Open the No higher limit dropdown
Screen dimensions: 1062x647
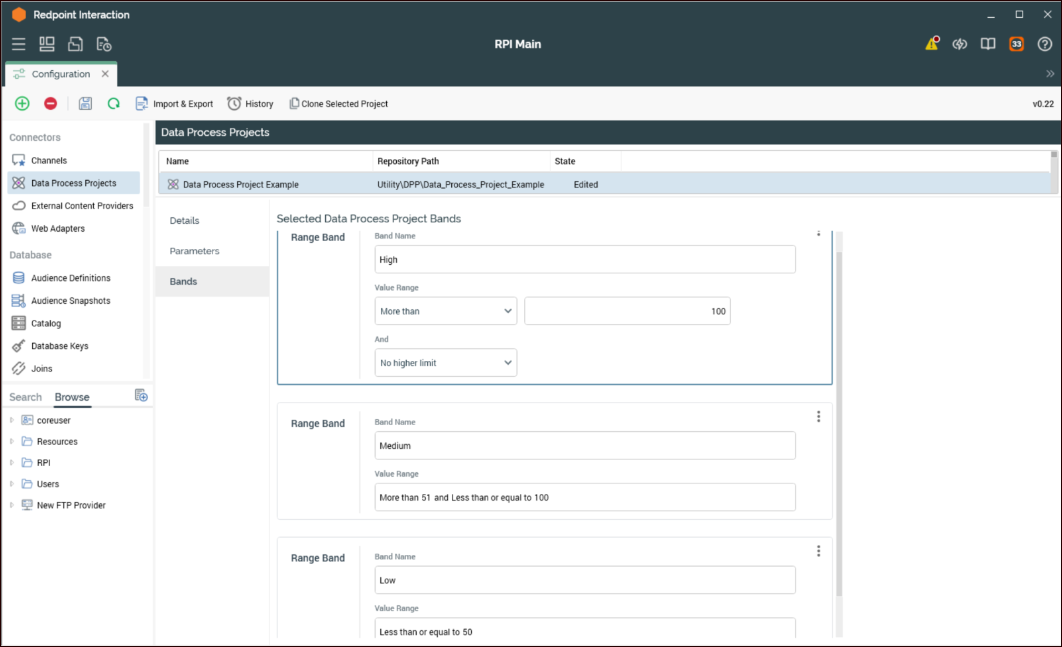(445, 363)
